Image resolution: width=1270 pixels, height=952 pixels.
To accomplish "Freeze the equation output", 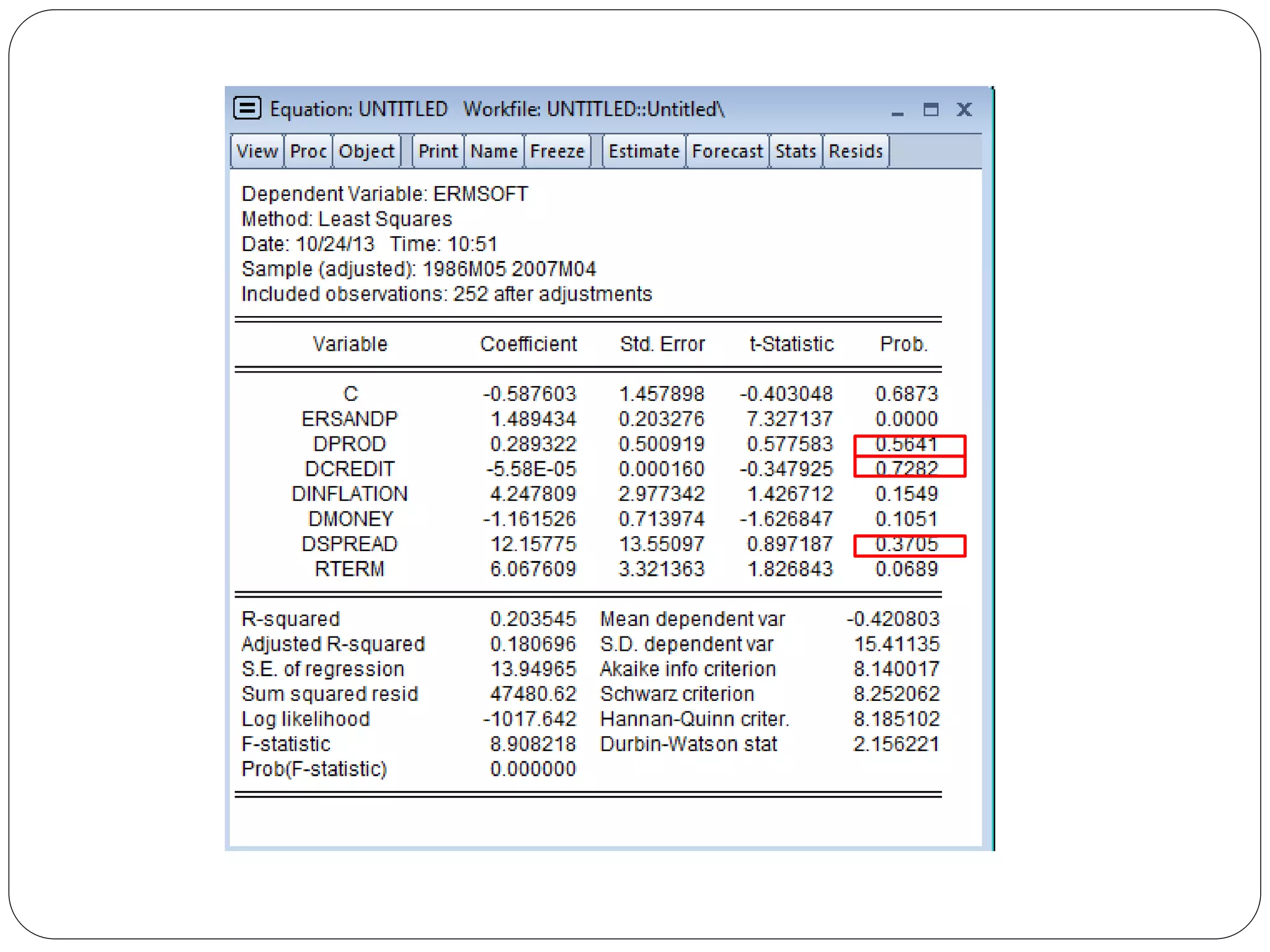I will (x=557, y=151).
